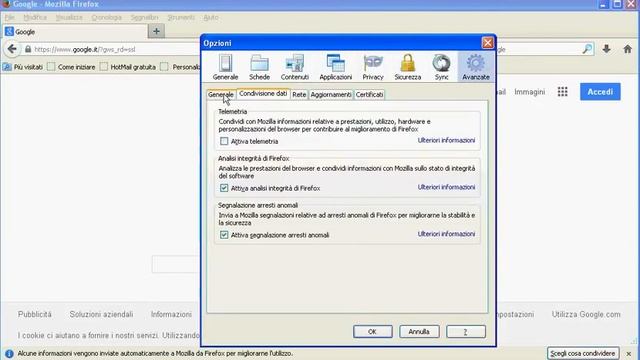This screenshot has width=640, height=360.
Task: Open the Google apps grid
Action: point(562,92)
